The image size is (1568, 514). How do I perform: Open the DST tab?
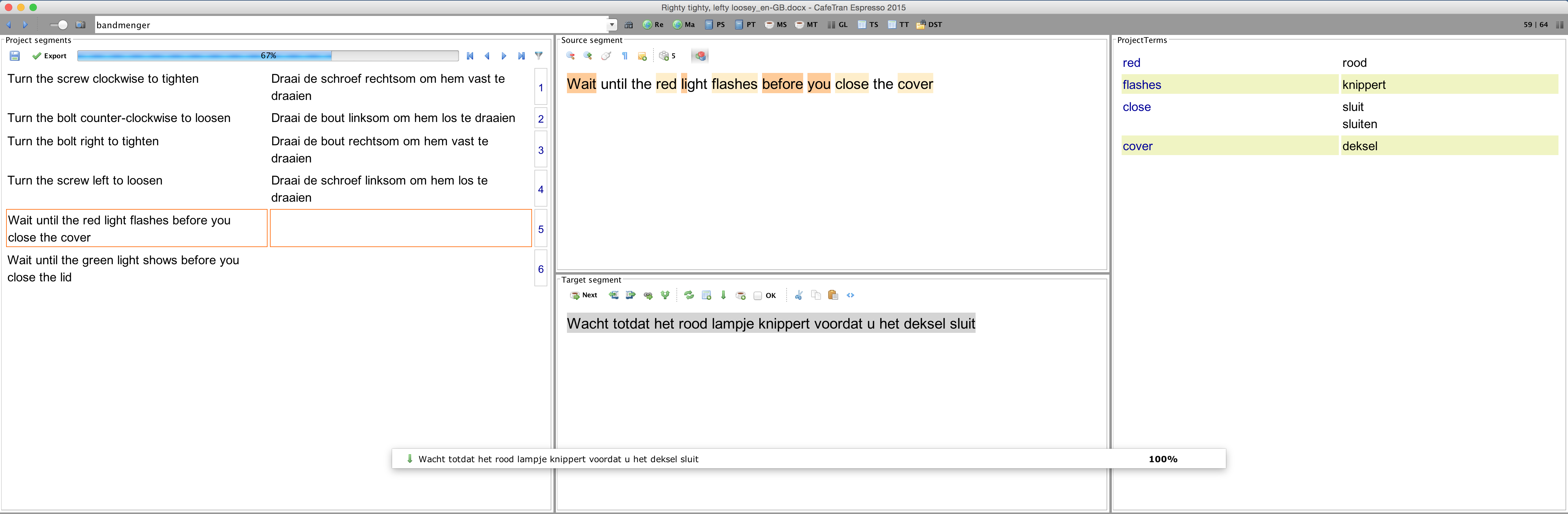pos(929,25)
